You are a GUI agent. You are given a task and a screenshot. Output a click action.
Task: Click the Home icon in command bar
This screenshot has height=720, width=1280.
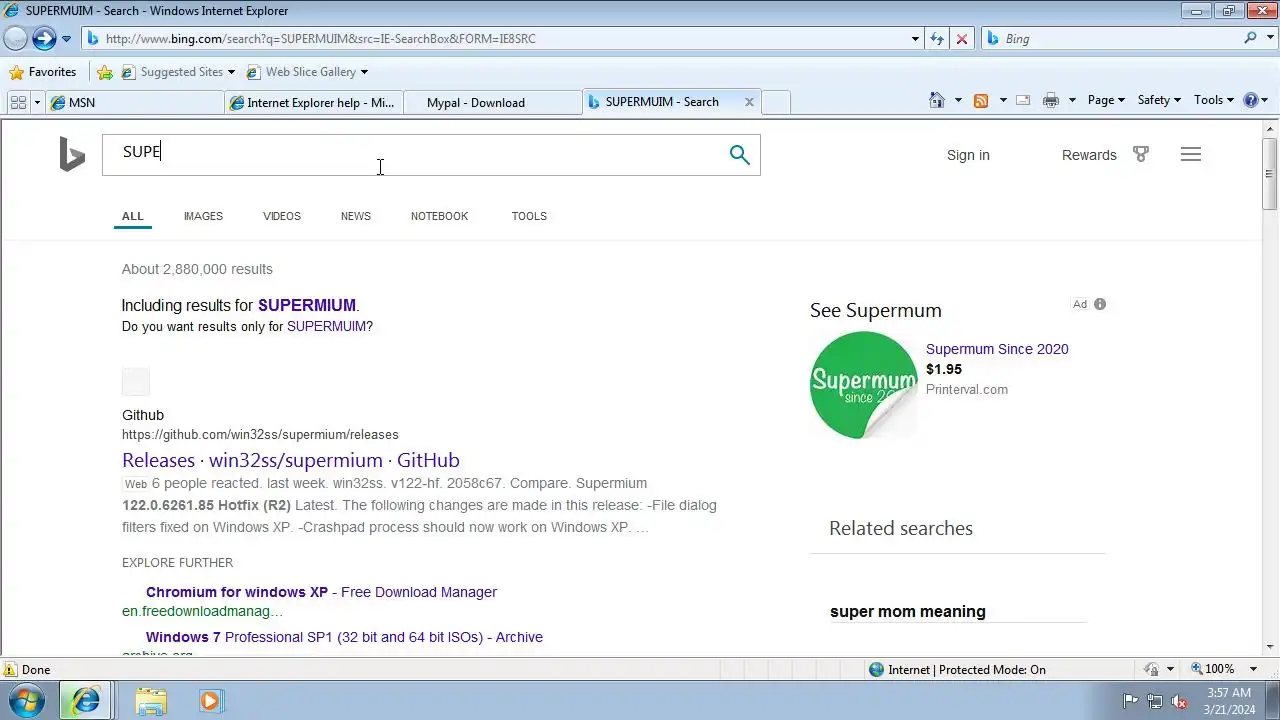click(936, 100)
